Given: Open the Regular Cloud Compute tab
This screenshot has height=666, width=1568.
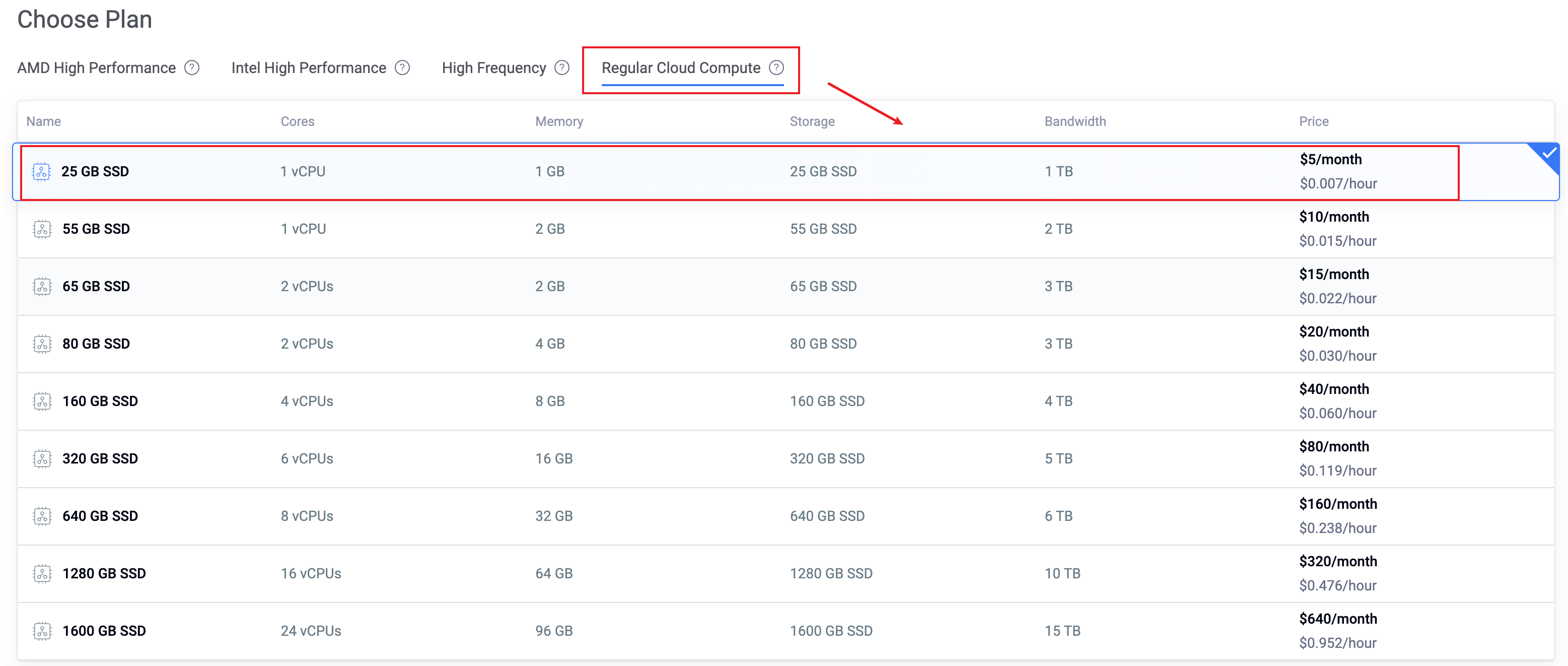Looking at the screenshot, I should [680, 68].
